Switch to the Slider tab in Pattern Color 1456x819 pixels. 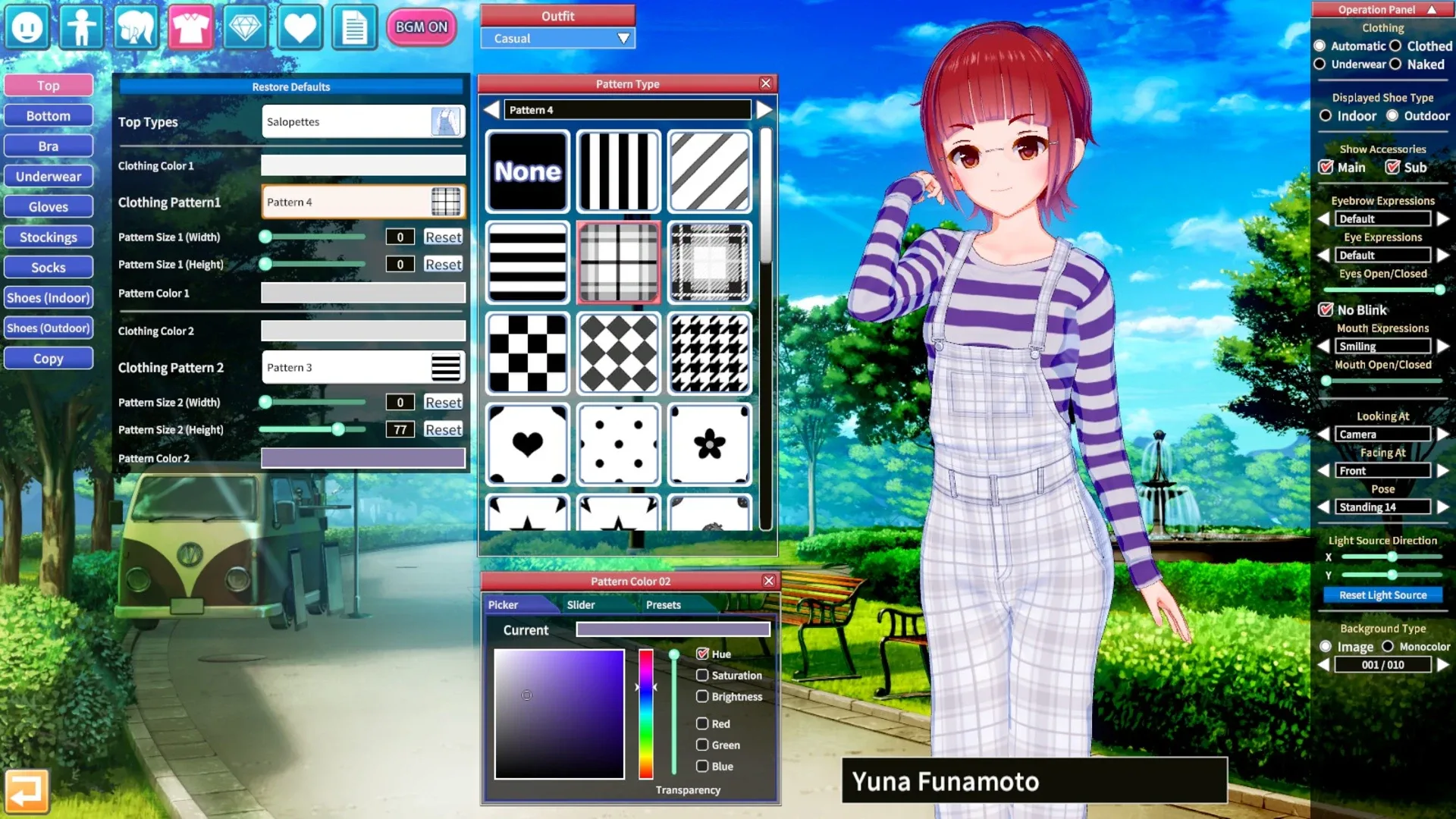pyautogui.click(x=581, y=604)
